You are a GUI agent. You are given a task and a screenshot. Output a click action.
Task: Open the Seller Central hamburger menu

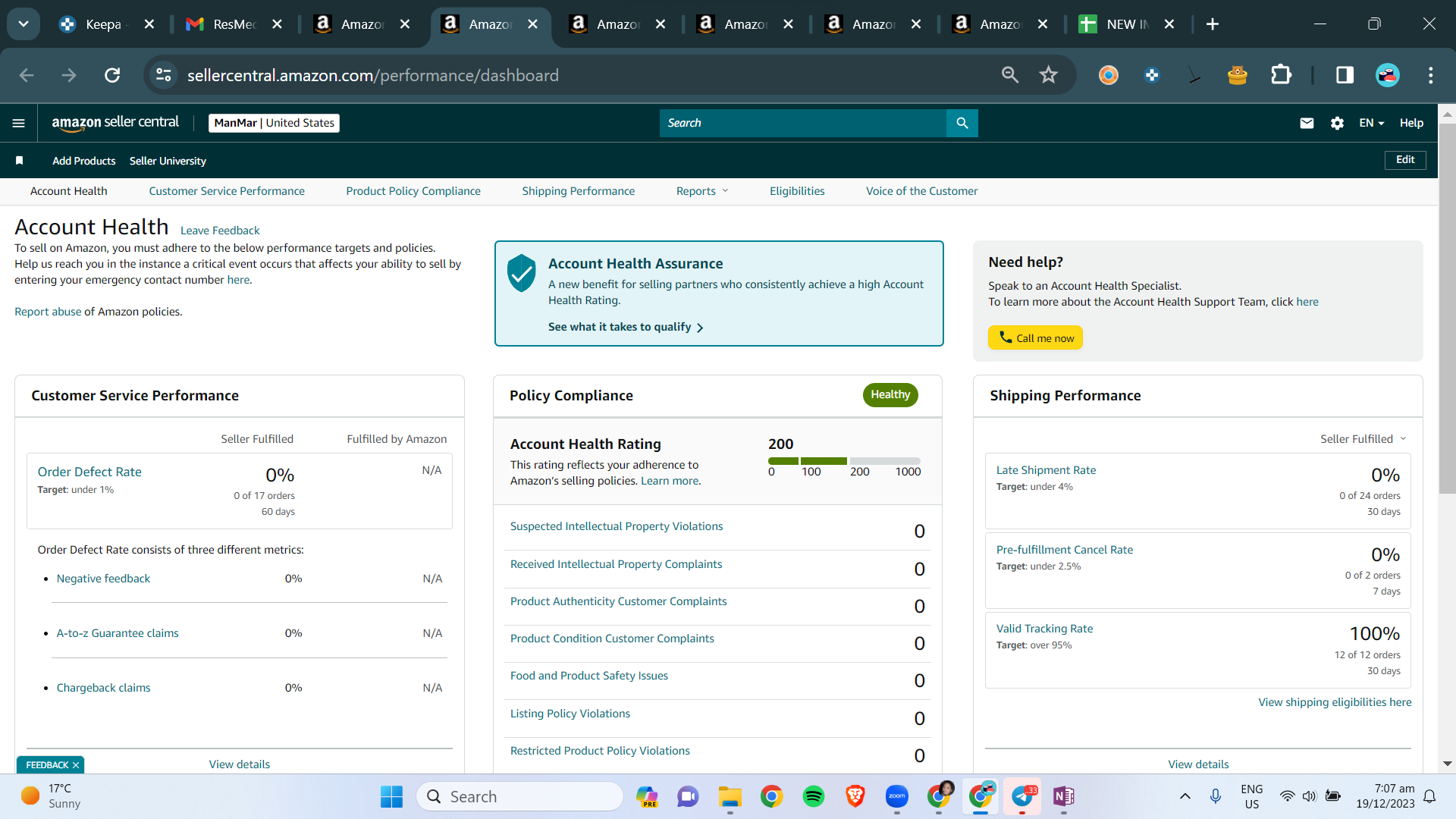click(19, 123)
